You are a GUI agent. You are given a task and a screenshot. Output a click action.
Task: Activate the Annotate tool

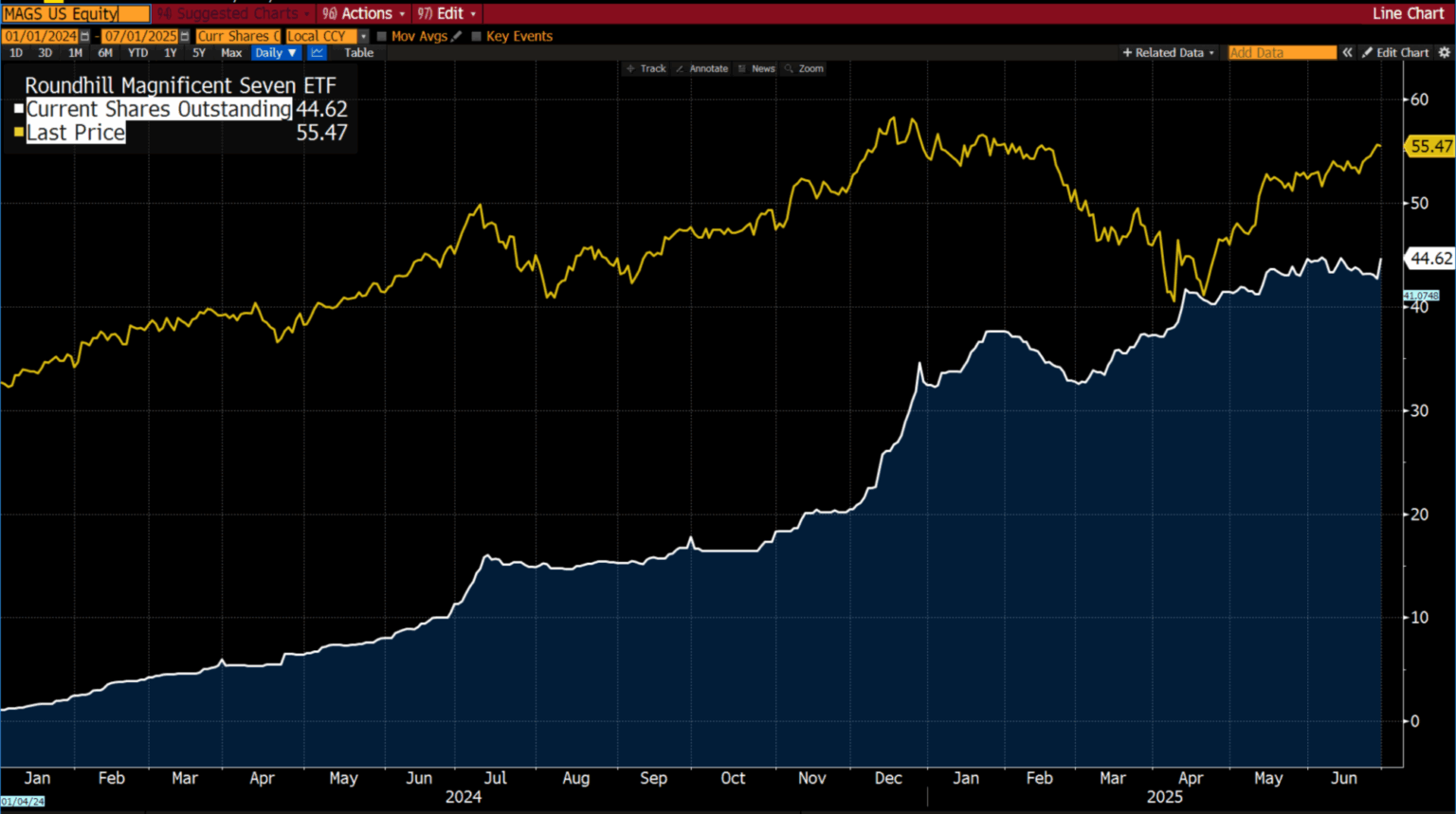(701, 68)
